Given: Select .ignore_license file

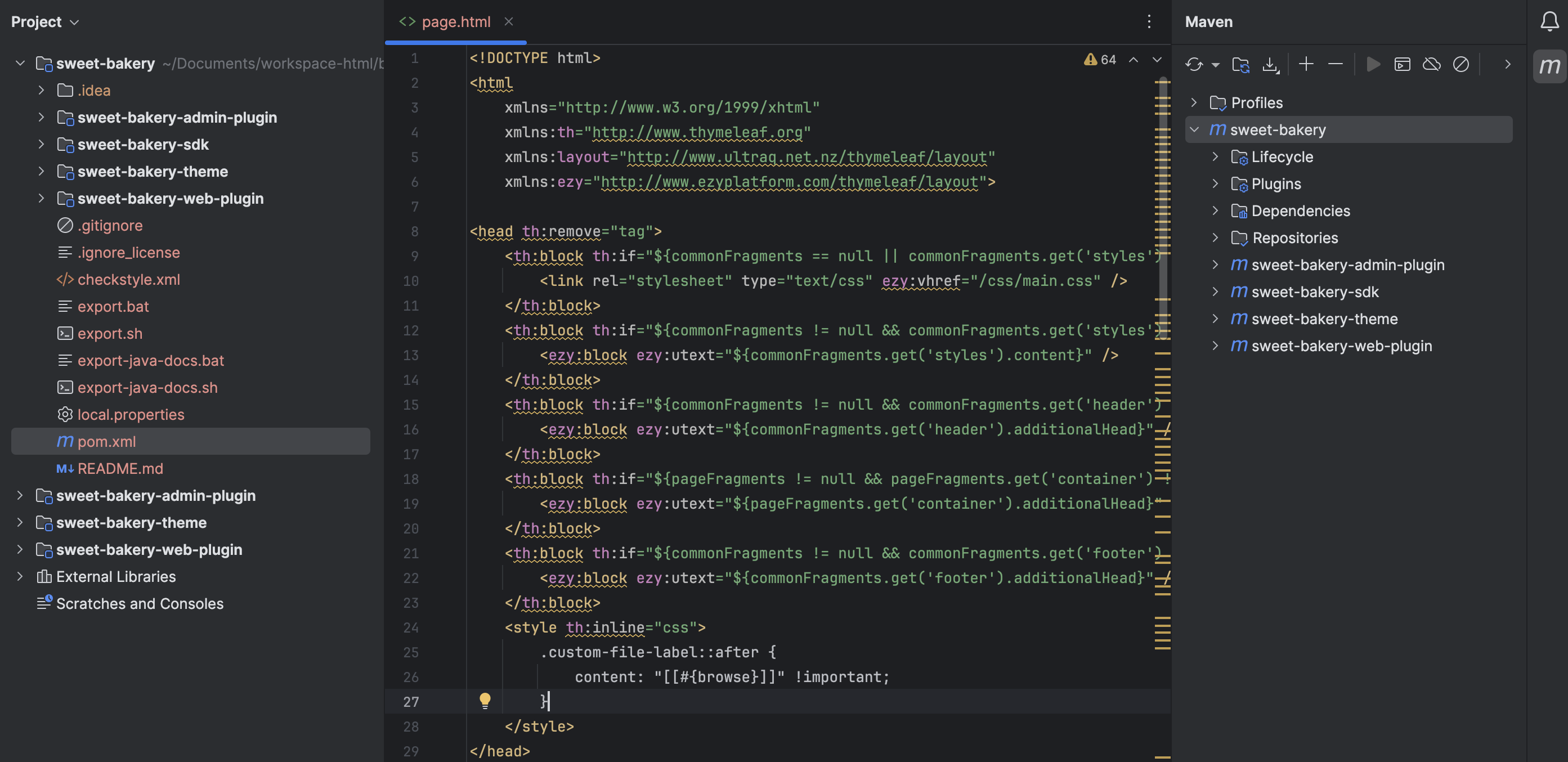Looking at the screenshot, I should click(x=128, y=252).
